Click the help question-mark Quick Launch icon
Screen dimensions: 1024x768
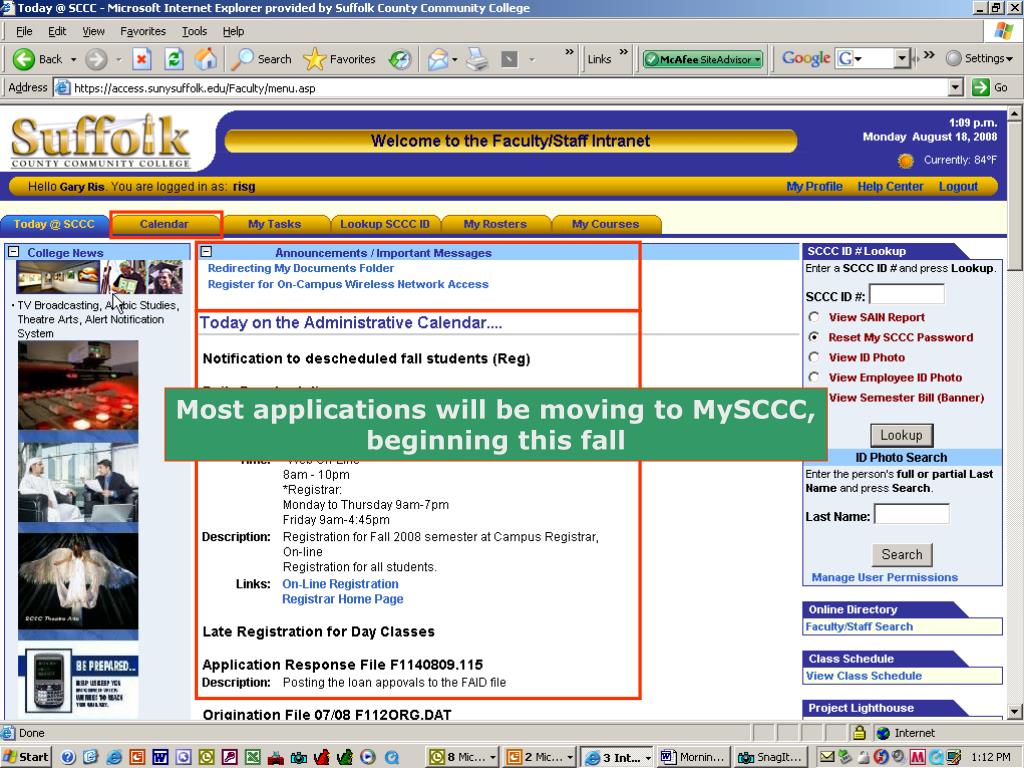[x=68, y=757]
